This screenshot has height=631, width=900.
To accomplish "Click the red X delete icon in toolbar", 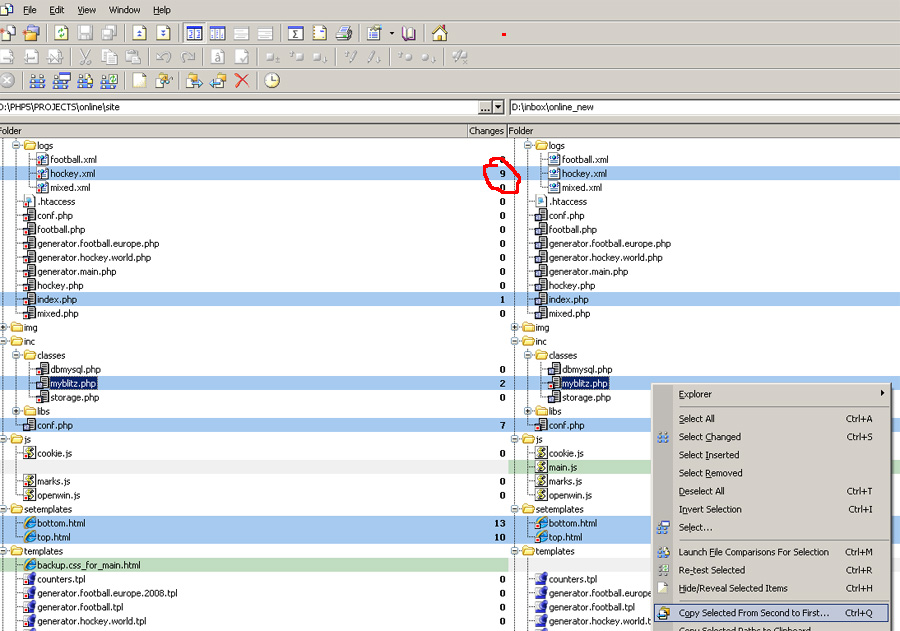I will coord(241,81).
